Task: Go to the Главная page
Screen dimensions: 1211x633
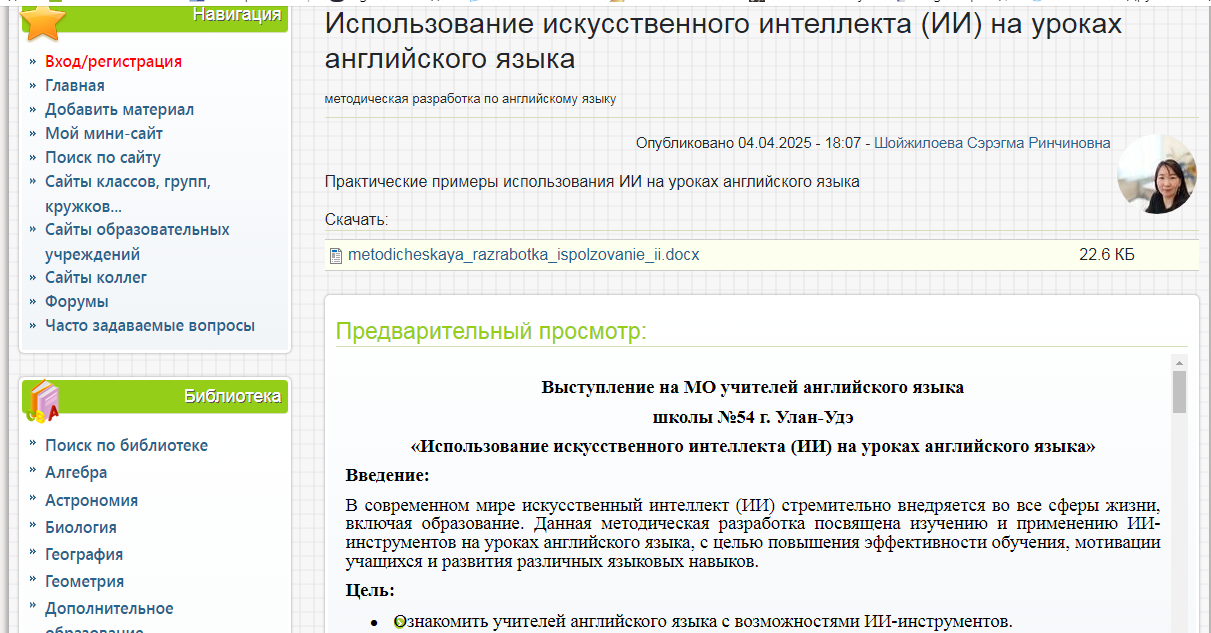Action: coord(74,85)
